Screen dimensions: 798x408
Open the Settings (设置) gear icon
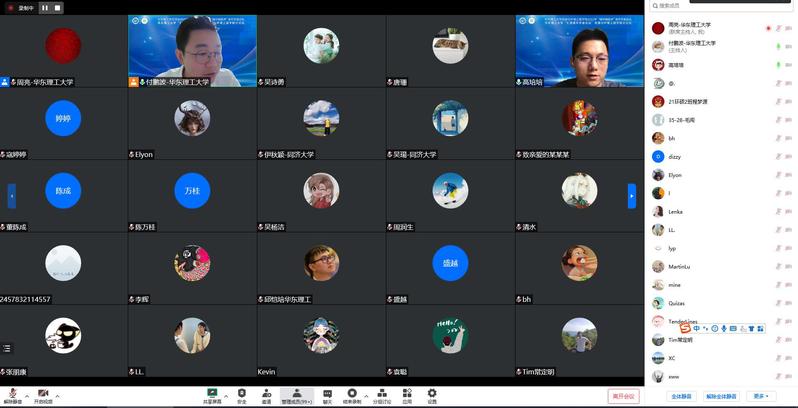coord(432,395)
